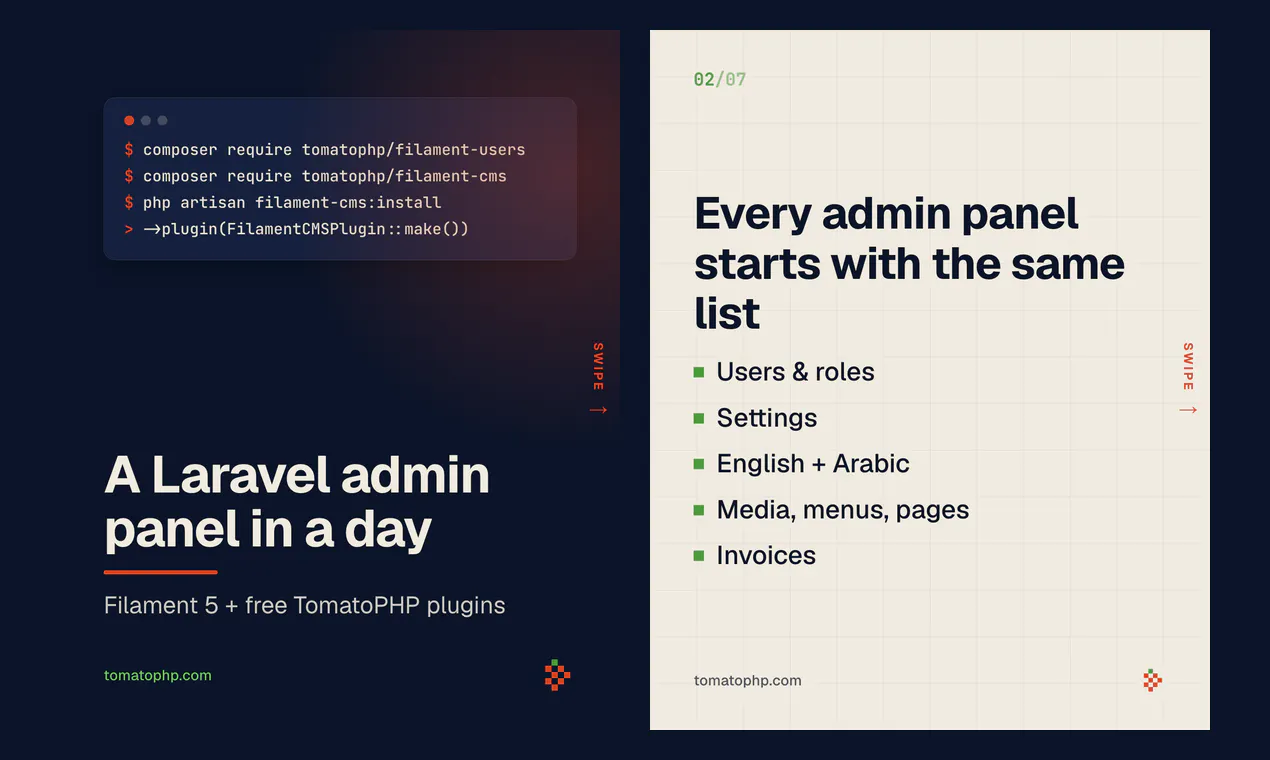1270x760 pixels.
Task: Click 'Filament 5 + free TomatoPHP plugins' subtitle
Action: [x=305, y=605]
